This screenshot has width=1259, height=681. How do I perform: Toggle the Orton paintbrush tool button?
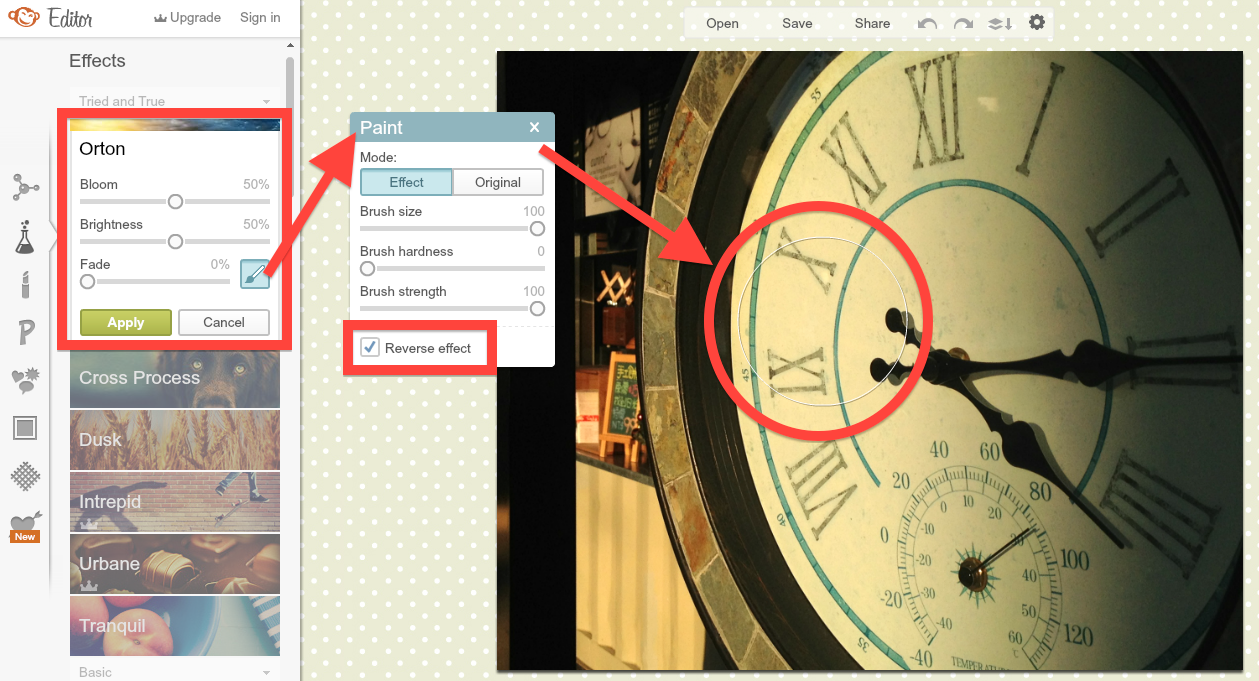[x=255, y=273]
